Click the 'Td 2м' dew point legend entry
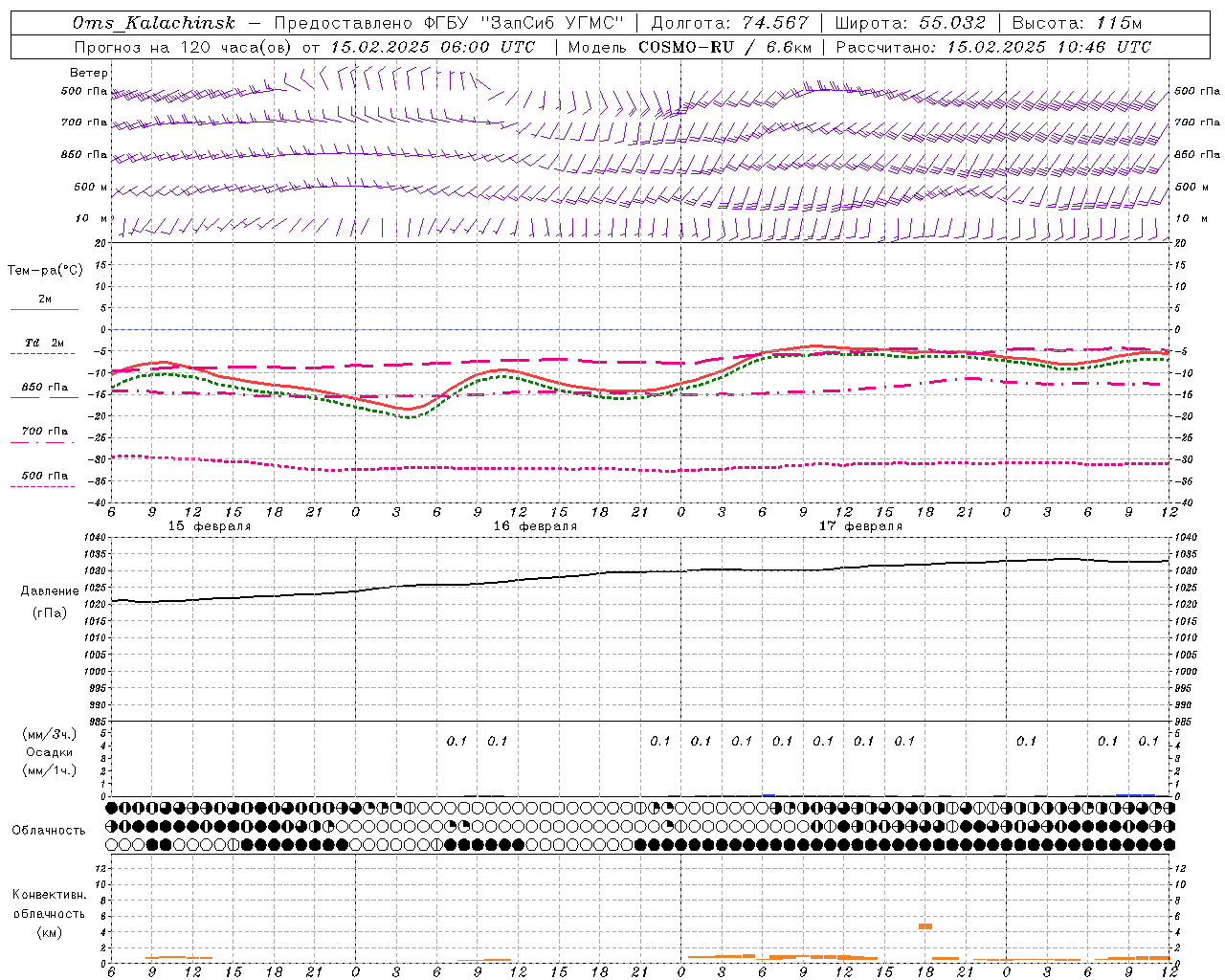The width and height of the screenshot is (1225, 980). [x=45, y=343]
